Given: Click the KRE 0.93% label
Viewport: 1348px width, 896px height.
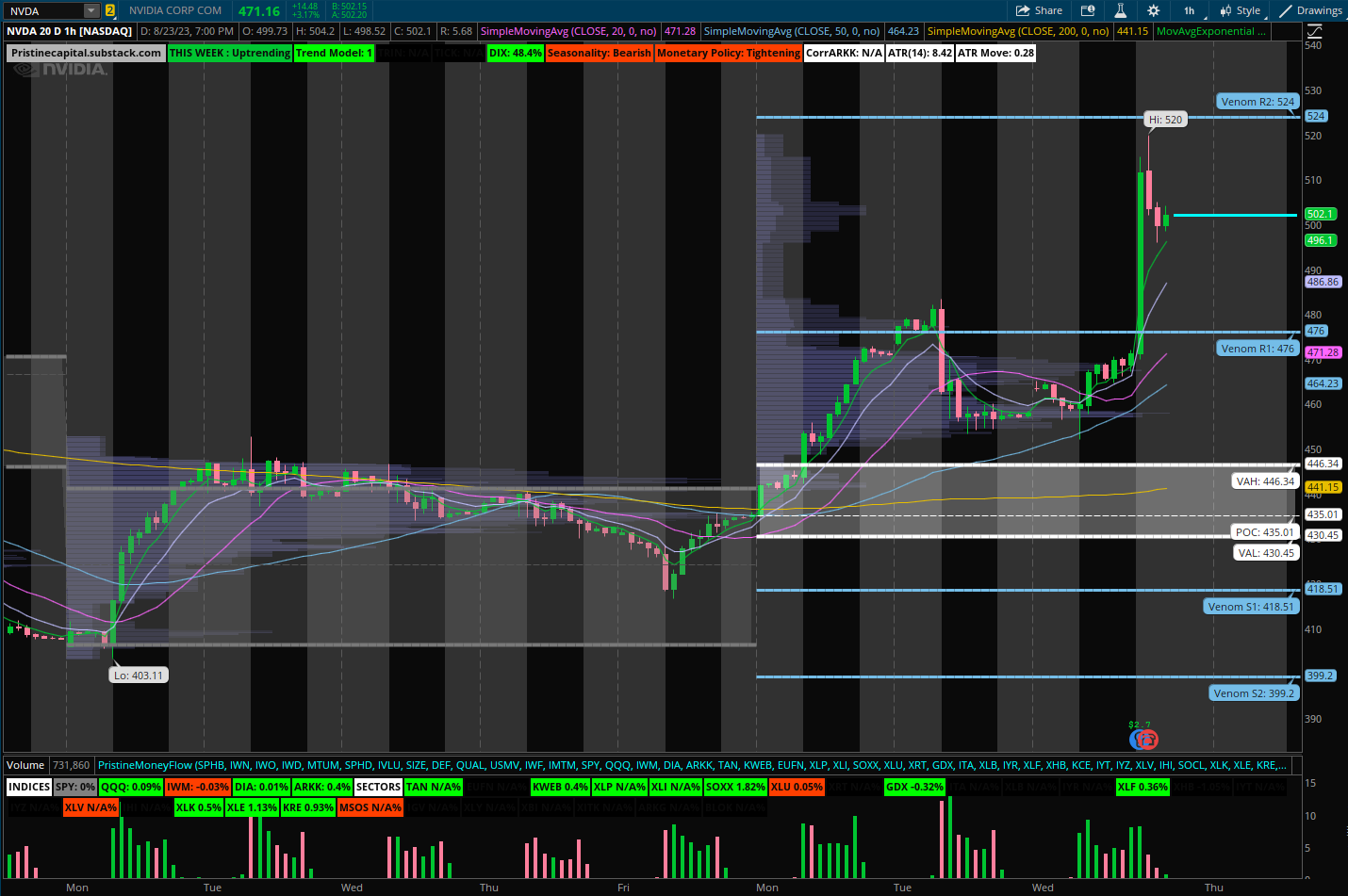Looking at the screenshot, I should 308,807.
